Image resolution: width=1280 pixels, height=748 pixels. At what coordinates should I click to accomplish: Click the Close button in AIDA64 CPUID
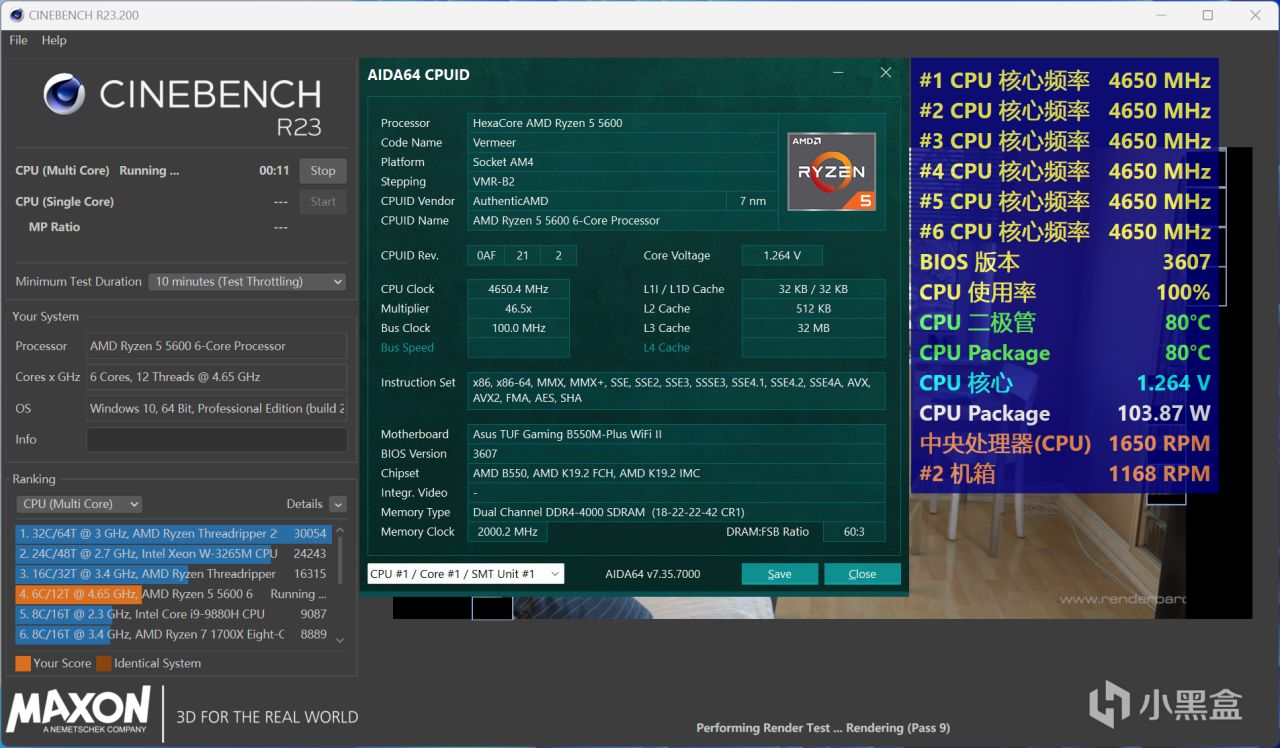point(862,574)
